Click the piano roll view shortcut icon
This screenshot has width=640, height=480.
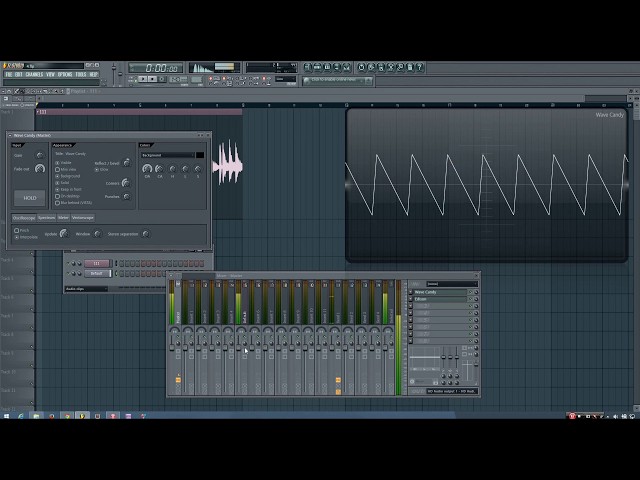pos(327,67)
